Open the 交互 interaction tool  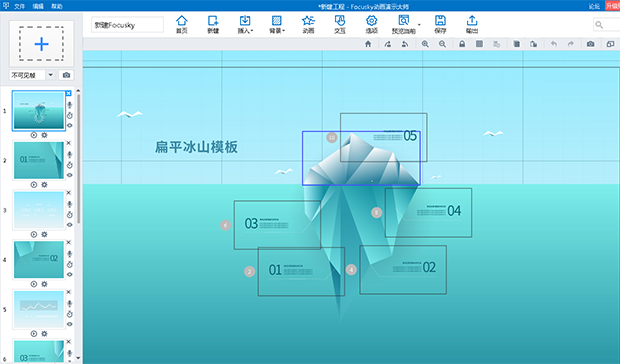pos(340,25)
